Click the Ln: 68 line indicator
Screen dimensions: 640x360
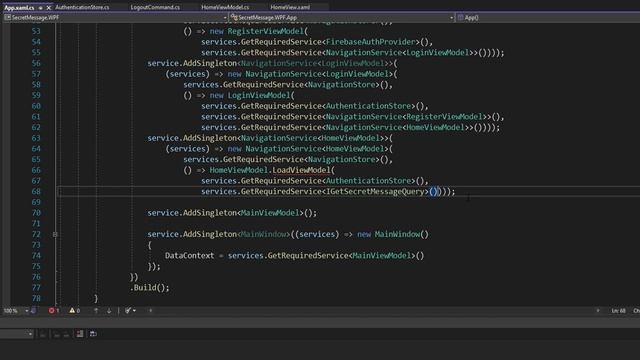[618, 311]
